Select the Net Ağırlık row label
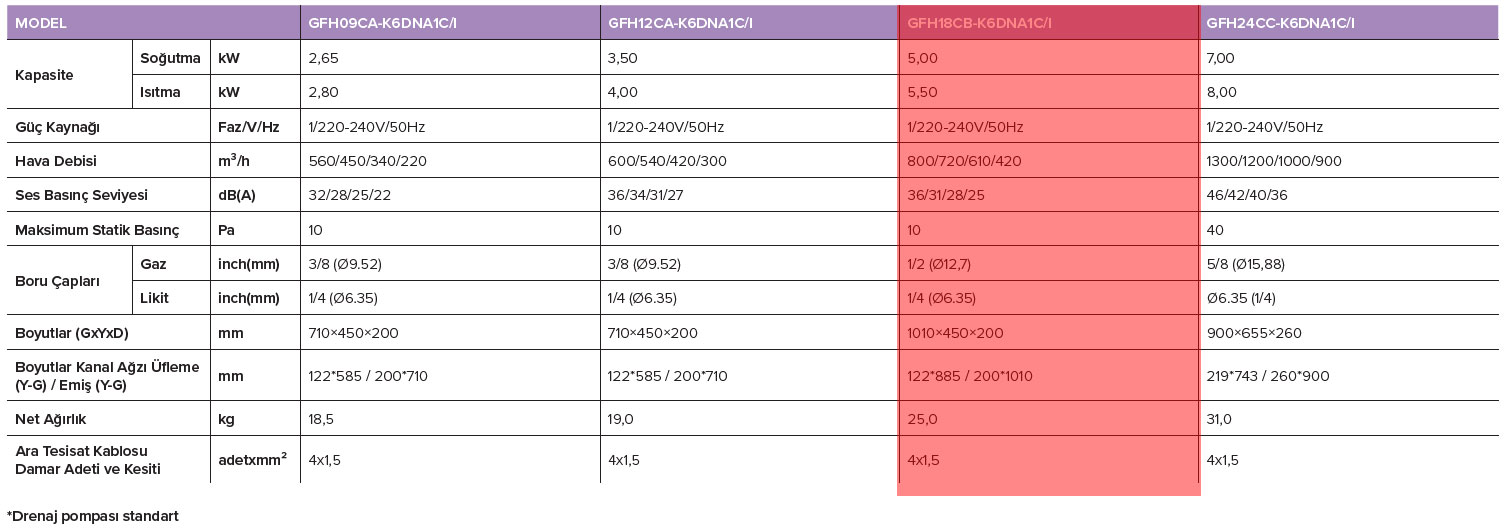 coord(52,419)
